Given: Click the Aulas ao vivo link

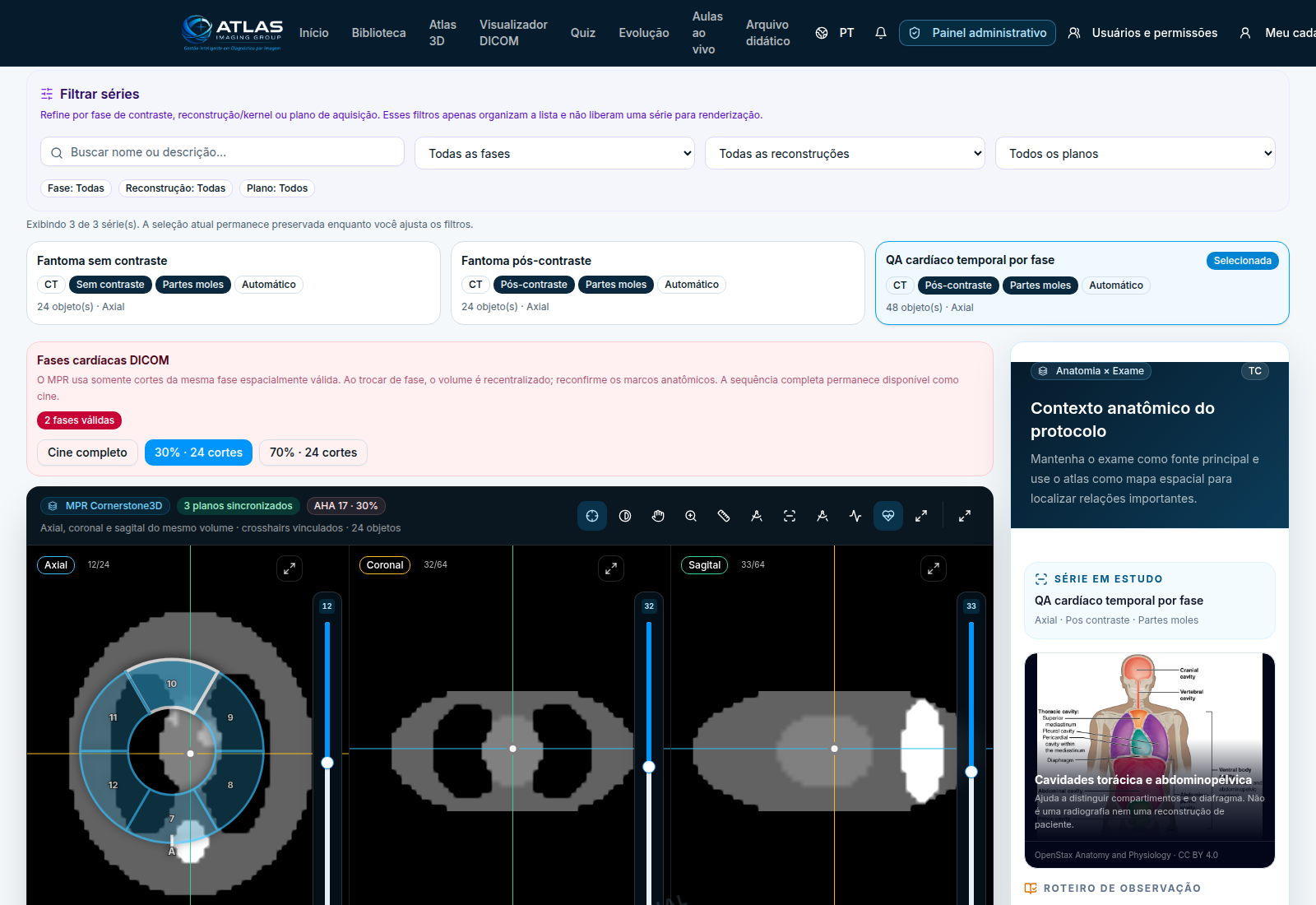Looking at the screenshot, I should pos(707,33).
